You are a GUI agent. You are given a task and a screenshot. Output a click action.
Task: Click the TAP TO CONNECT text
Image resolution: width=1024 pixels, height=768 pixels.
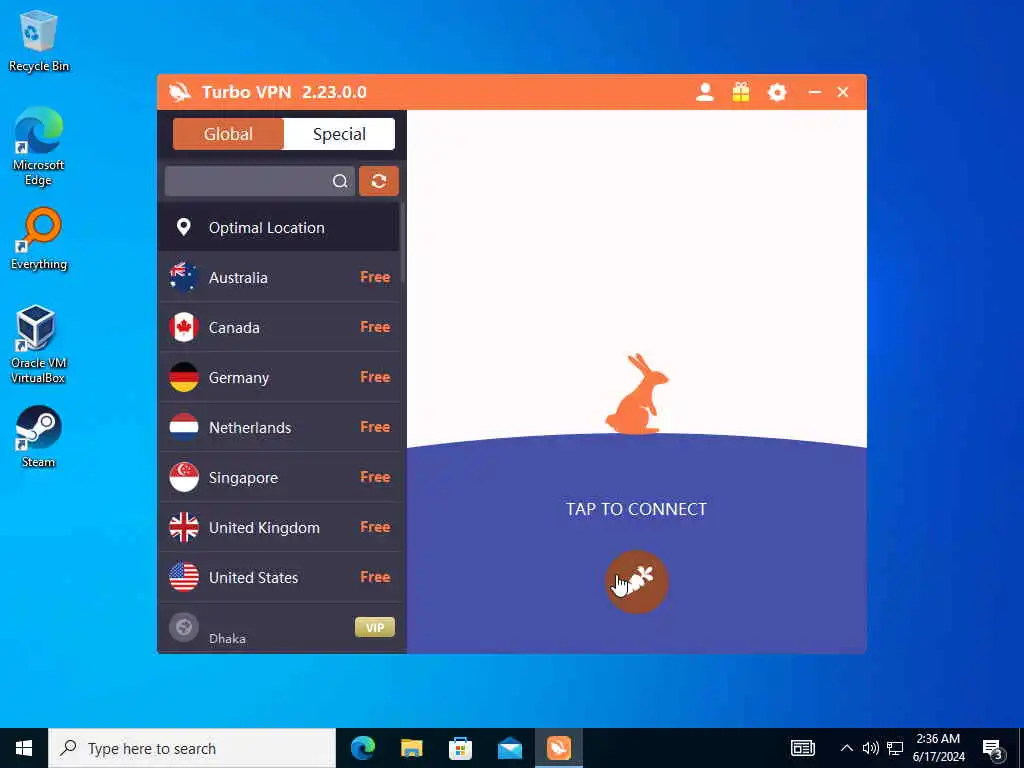(636, 509)
